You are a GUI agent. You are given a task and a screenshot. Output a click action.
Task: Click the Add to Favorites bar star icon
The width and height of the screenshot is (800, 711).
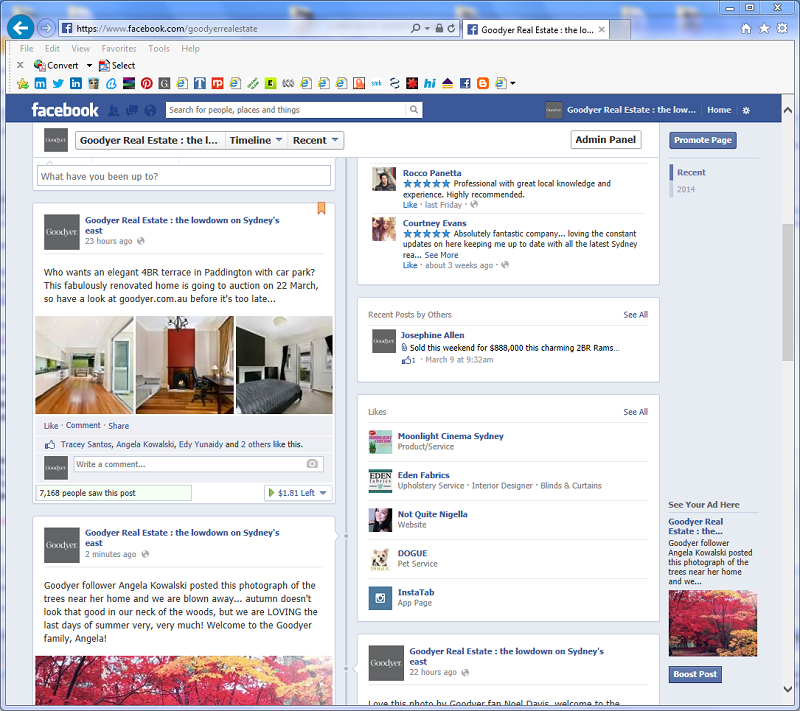click(22, 84)
